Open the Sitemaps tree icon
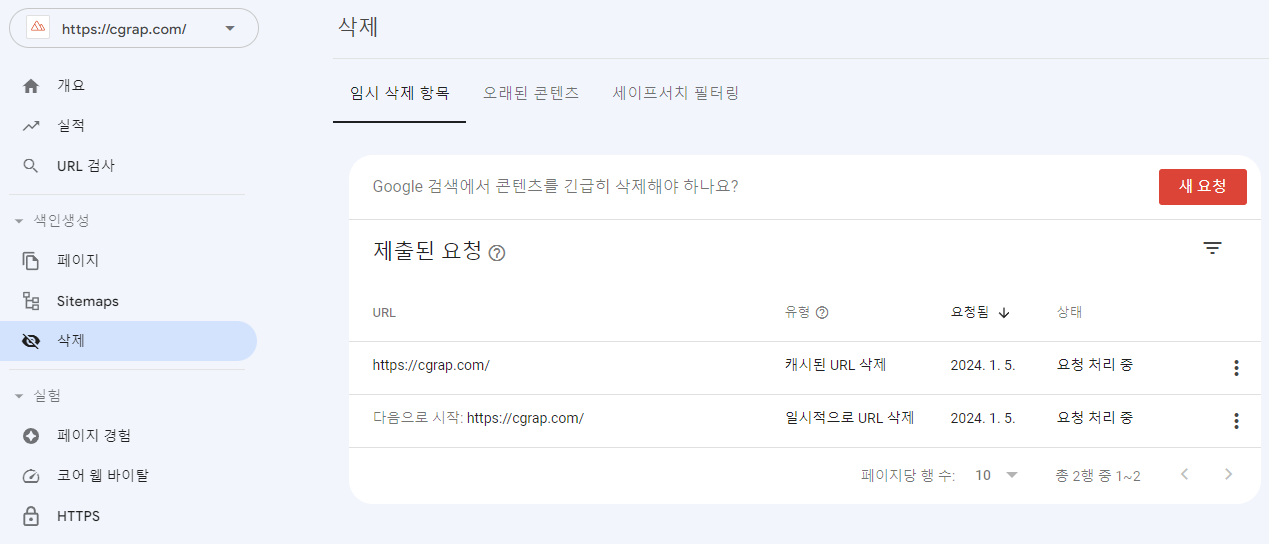Image resolution: width=1269 pixels, height=544 pixels. (31, 301)
